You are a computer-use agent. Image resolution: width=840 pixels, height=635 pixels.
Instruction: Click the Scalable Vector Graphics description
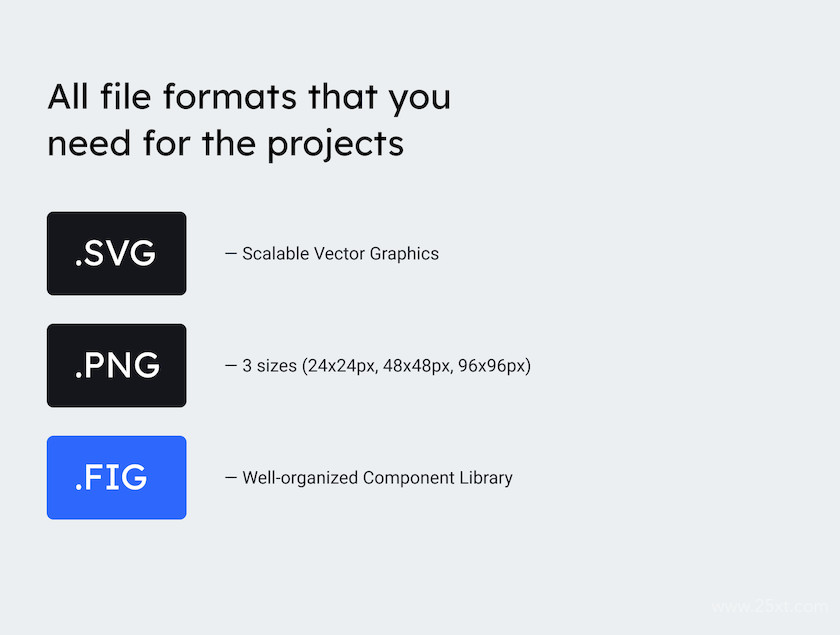(340, 253)
